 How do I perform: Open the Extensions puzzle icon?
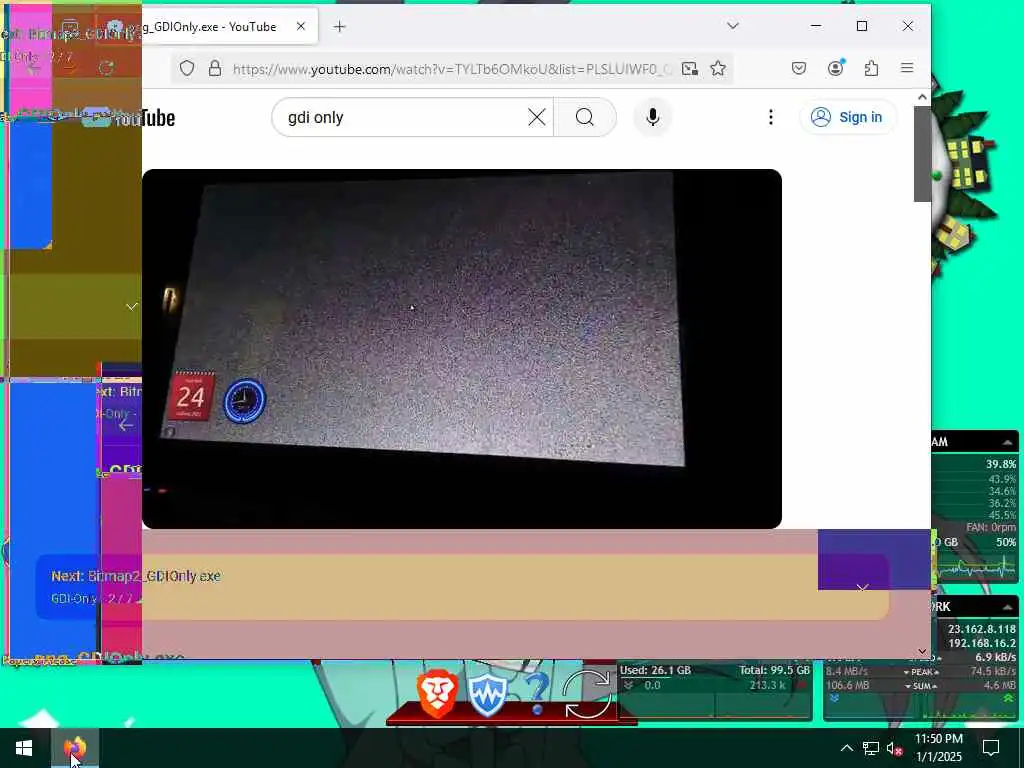click(x=871, y=68)
